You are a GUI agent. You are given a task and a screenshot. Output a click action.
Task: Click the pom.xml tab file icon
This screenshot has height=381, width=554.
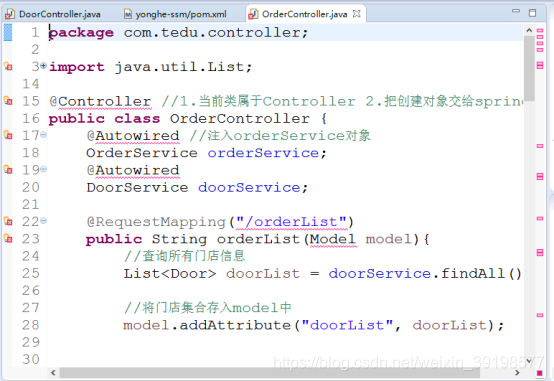pyautogui.click(x=128, y=14)
